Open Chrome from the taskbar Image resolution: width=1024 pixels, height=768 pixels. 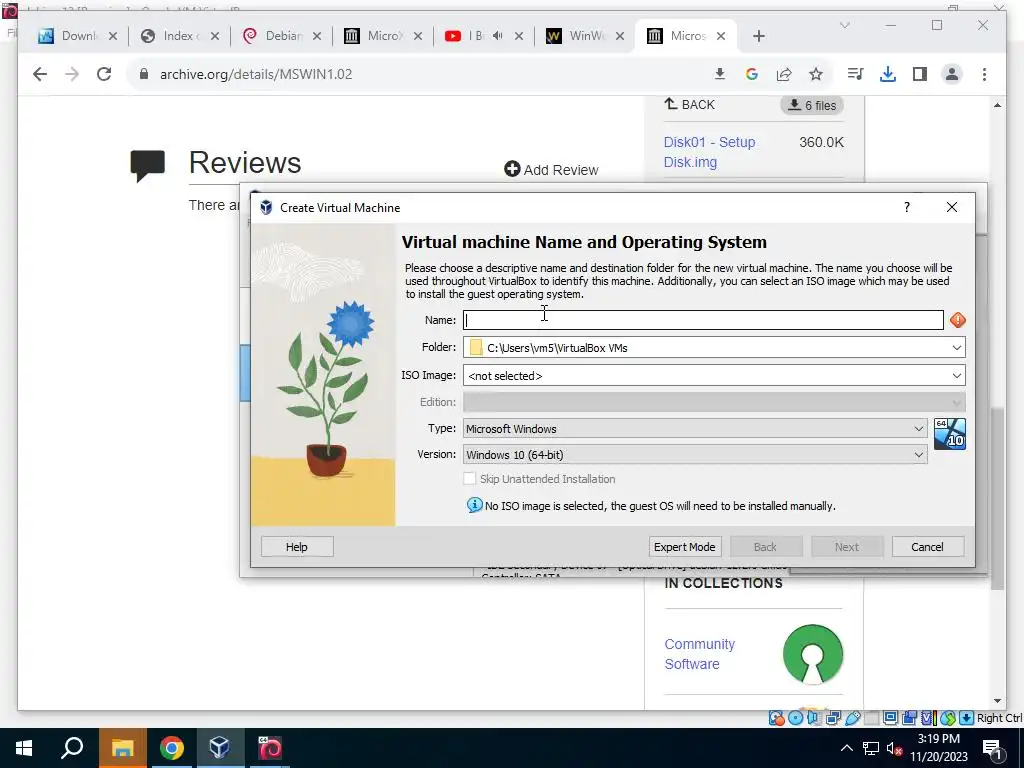pos(172,748)
